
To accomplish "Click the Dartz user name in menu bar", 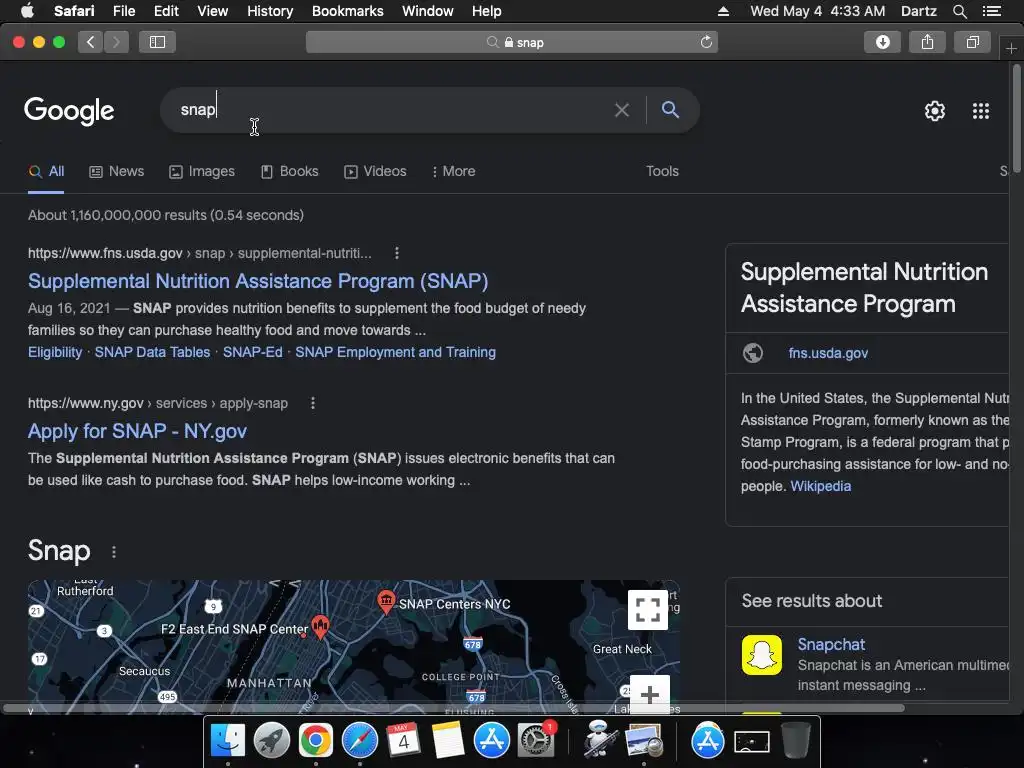I will [x=918, y=11].
